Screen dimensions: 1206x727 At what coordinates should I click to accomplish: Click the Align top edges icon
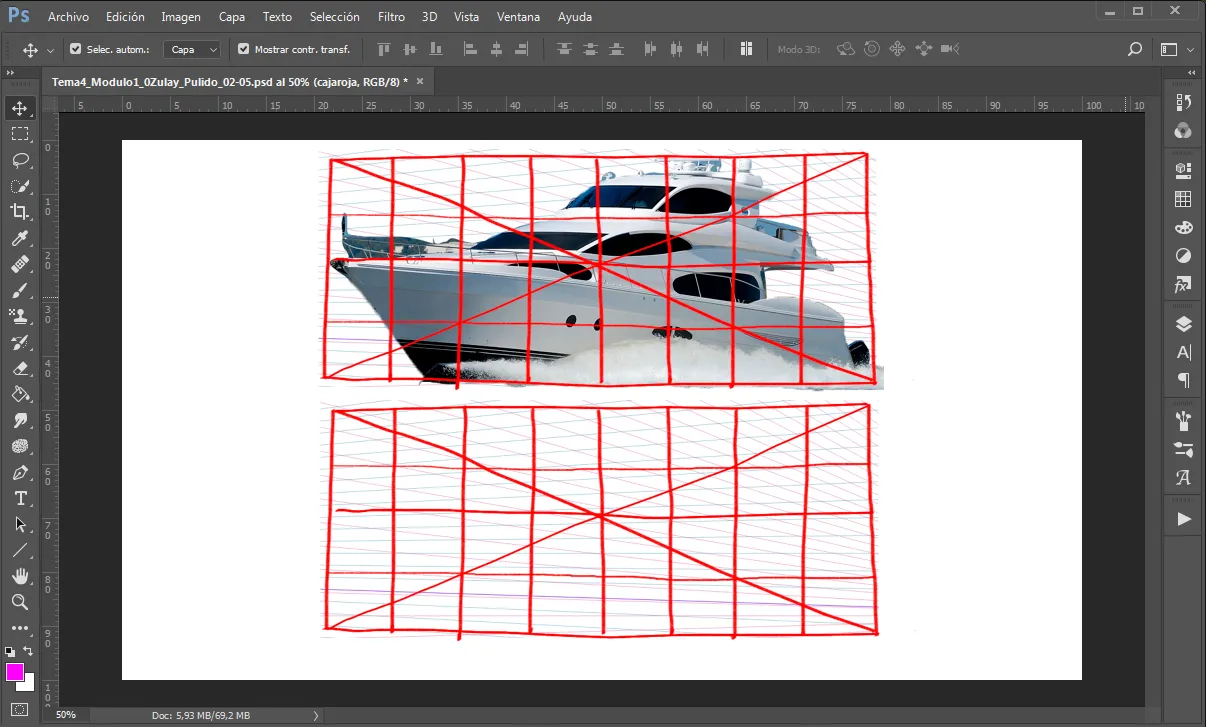pyautogui.click(x=384, y=49)
